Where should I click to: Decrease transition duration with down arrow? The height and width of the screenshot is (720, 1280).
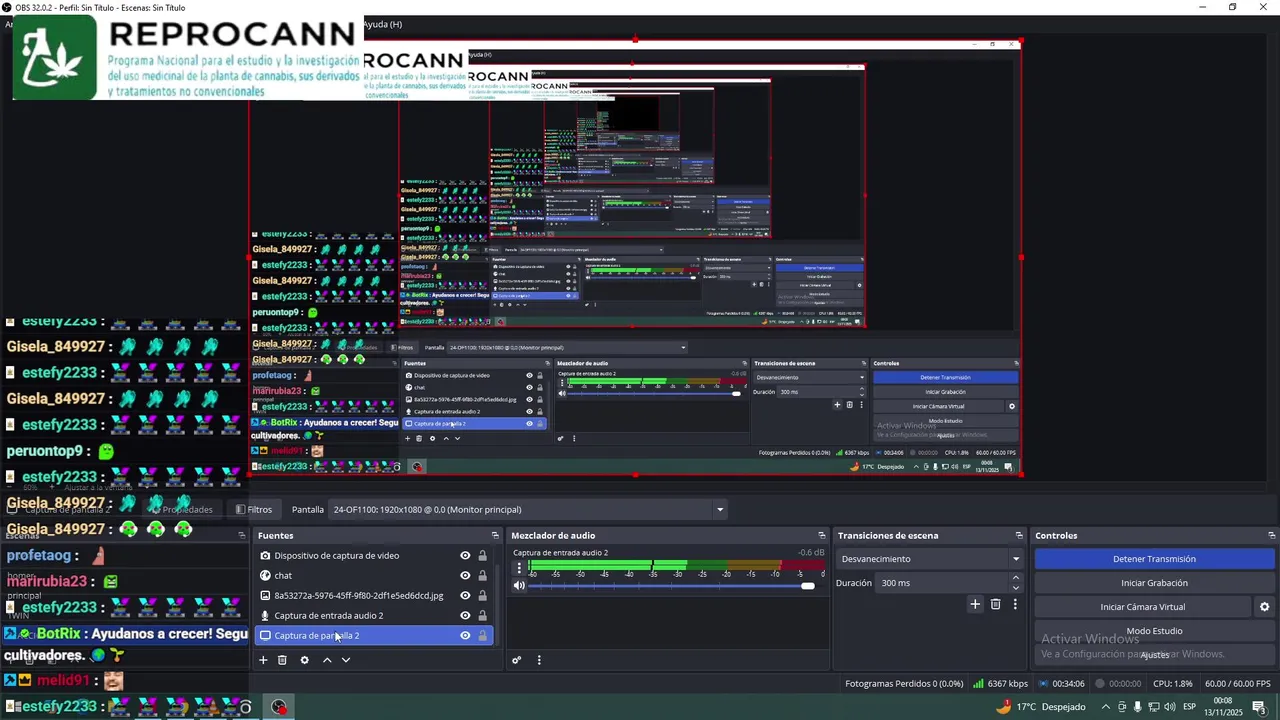tap(1016, 587)
